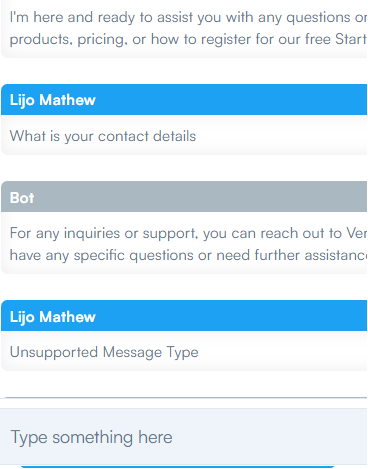Click the "For any inquiries or support" line
The height and width of the screenshot is (469, 368).
(189, 233)
